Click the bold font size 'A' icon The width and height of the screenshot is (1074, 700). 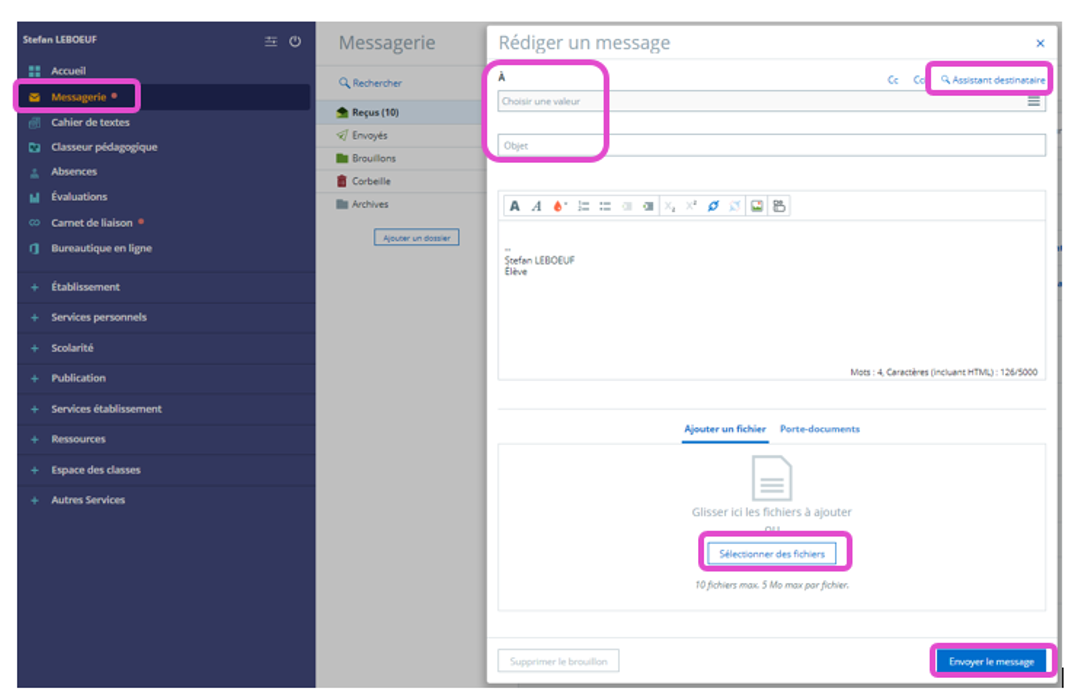click(514, 206)
